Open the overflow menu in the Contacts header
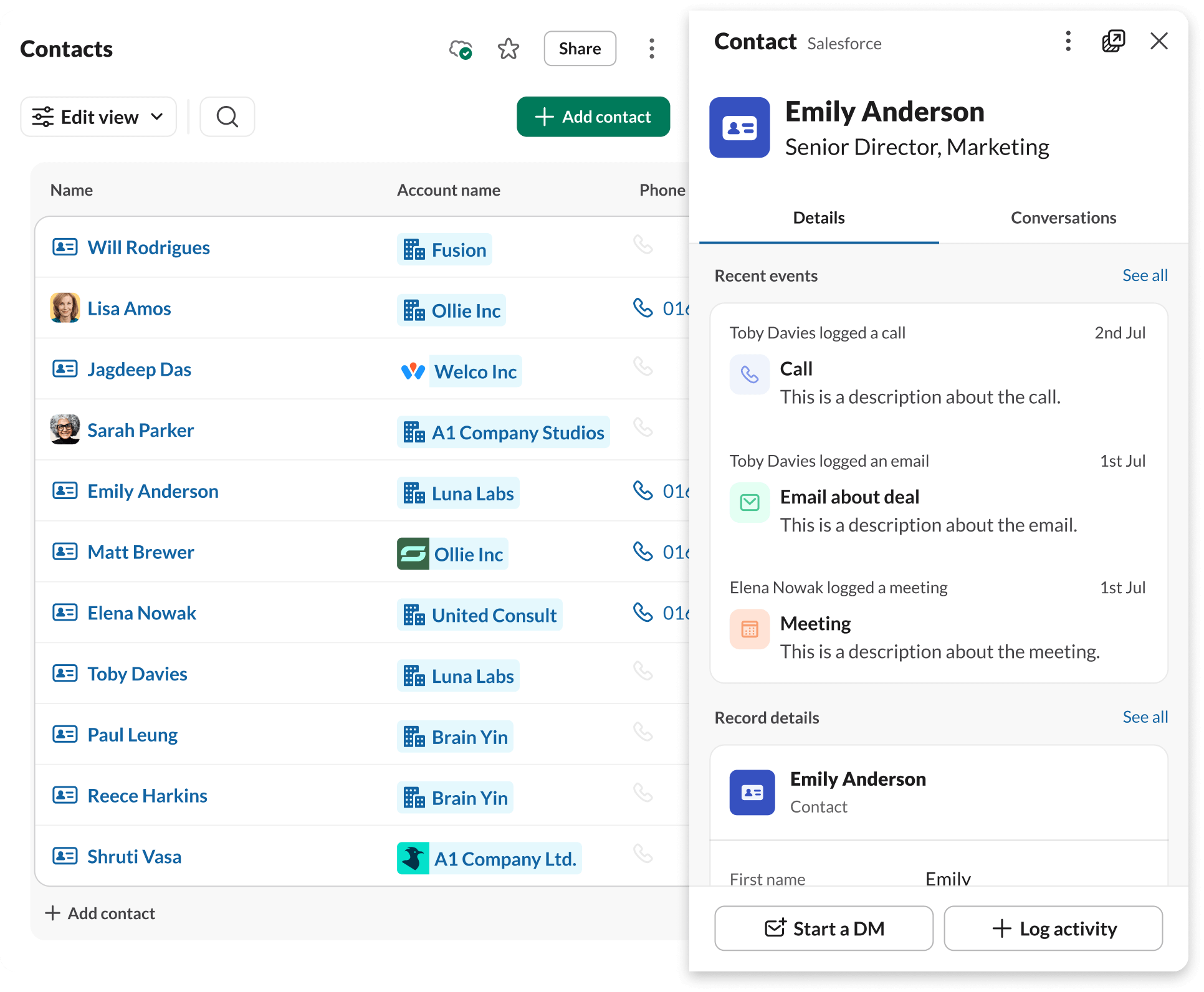The height and width of the screenshot is (992, 1204). pos(651,48)
